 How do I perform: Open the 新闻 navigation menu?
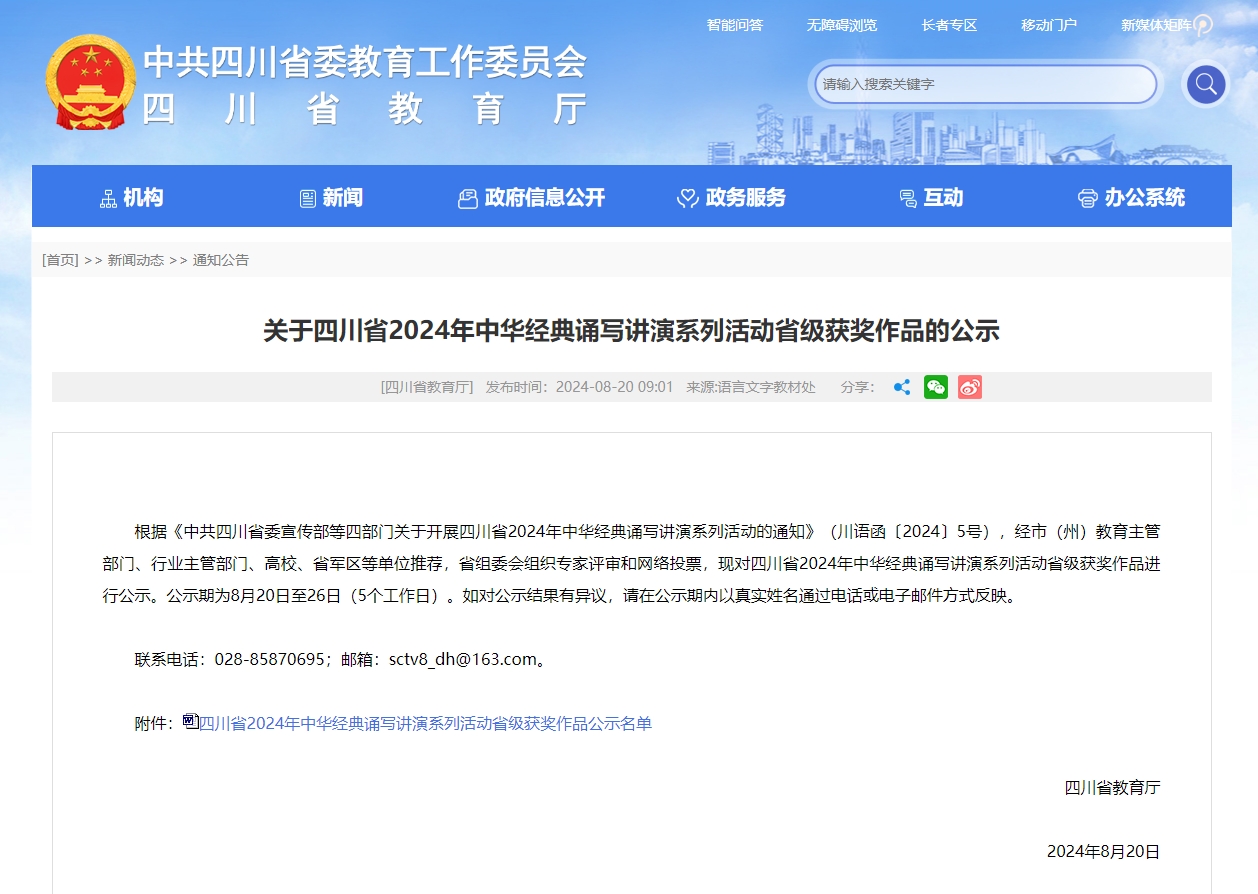click(331, 198)
